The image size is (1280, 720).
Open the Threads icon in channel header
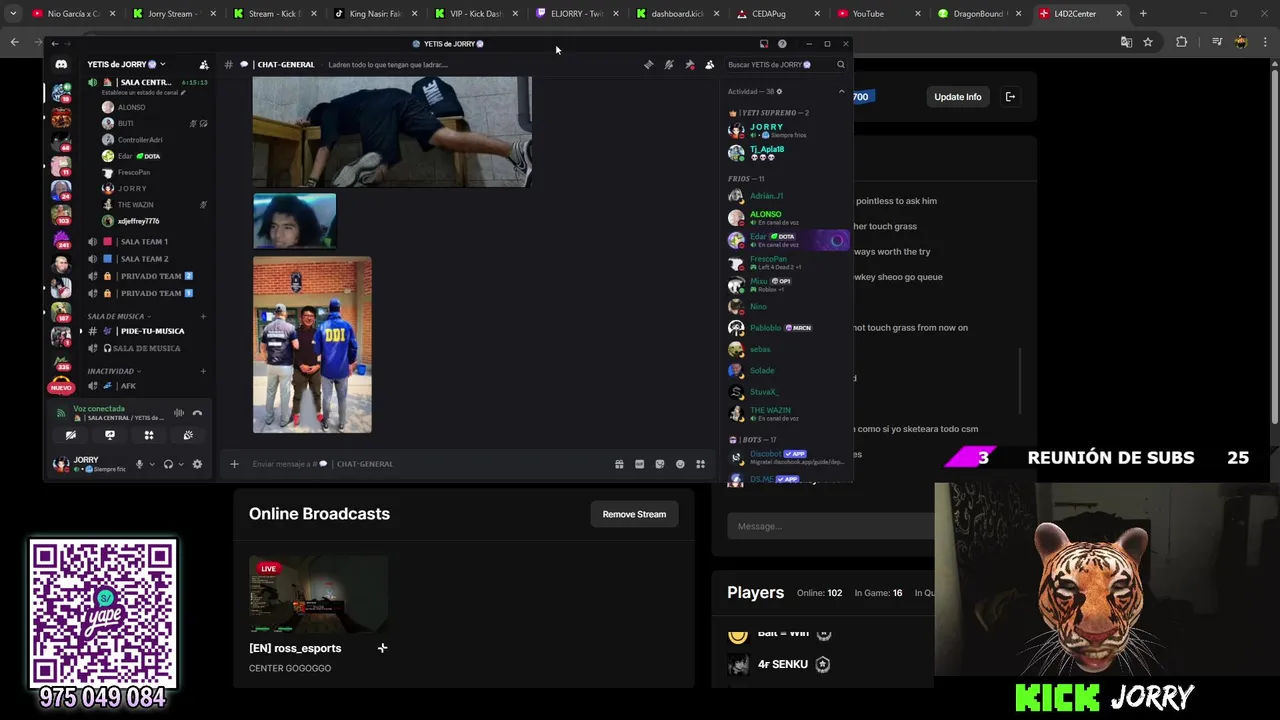tap(648, 64)
